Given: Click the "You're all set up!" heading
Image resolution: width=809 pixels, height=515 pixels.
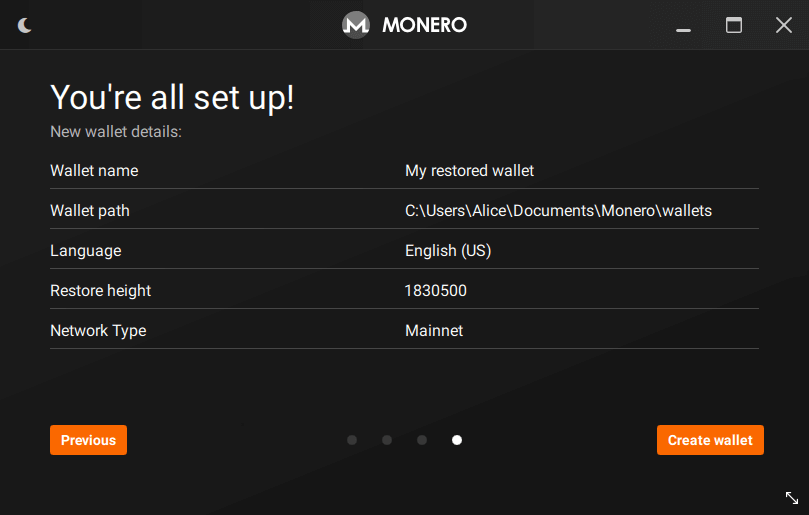Looking at the screenshot, I should point(172,97).
